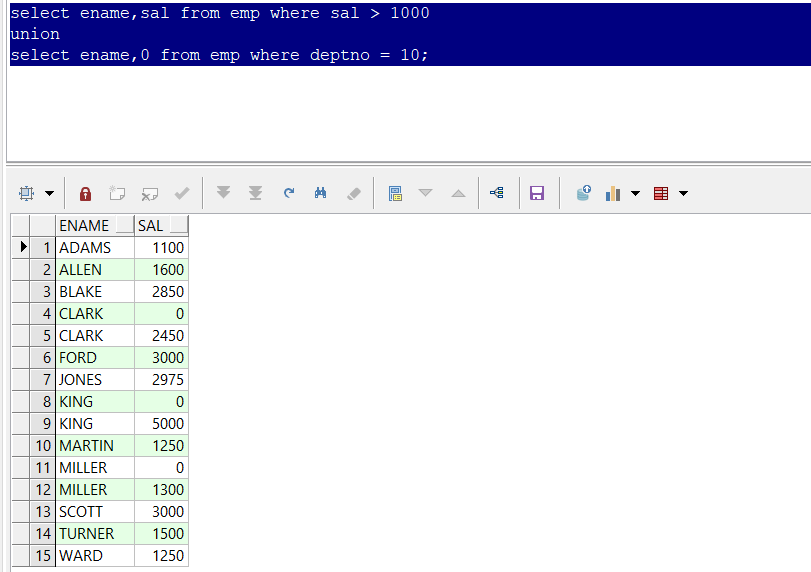Click the salary value 1600
Screen dimensions: 811x572
[x=161, y=270]
